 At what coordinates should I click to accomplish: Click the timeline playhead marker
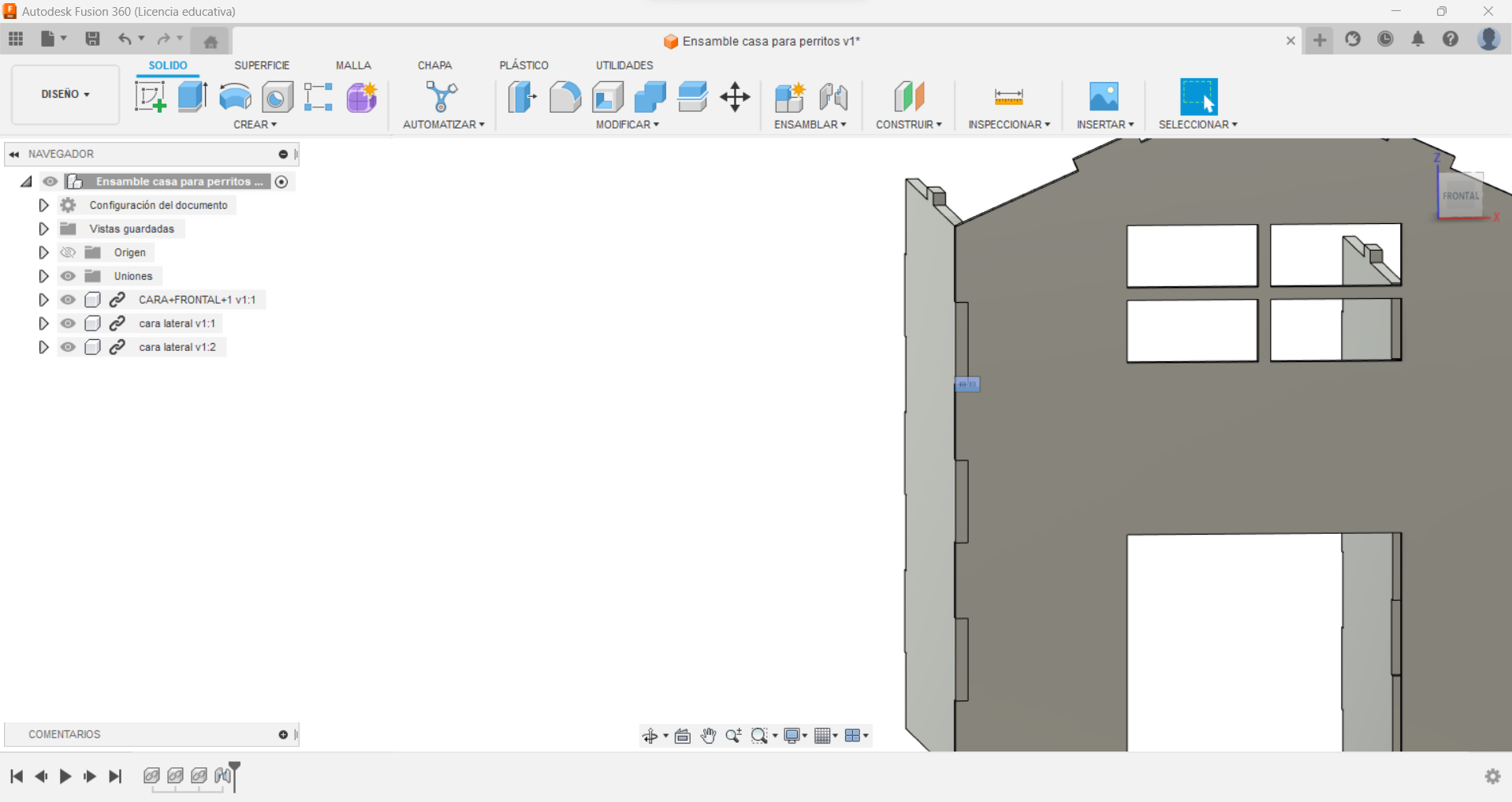[235, 768]
